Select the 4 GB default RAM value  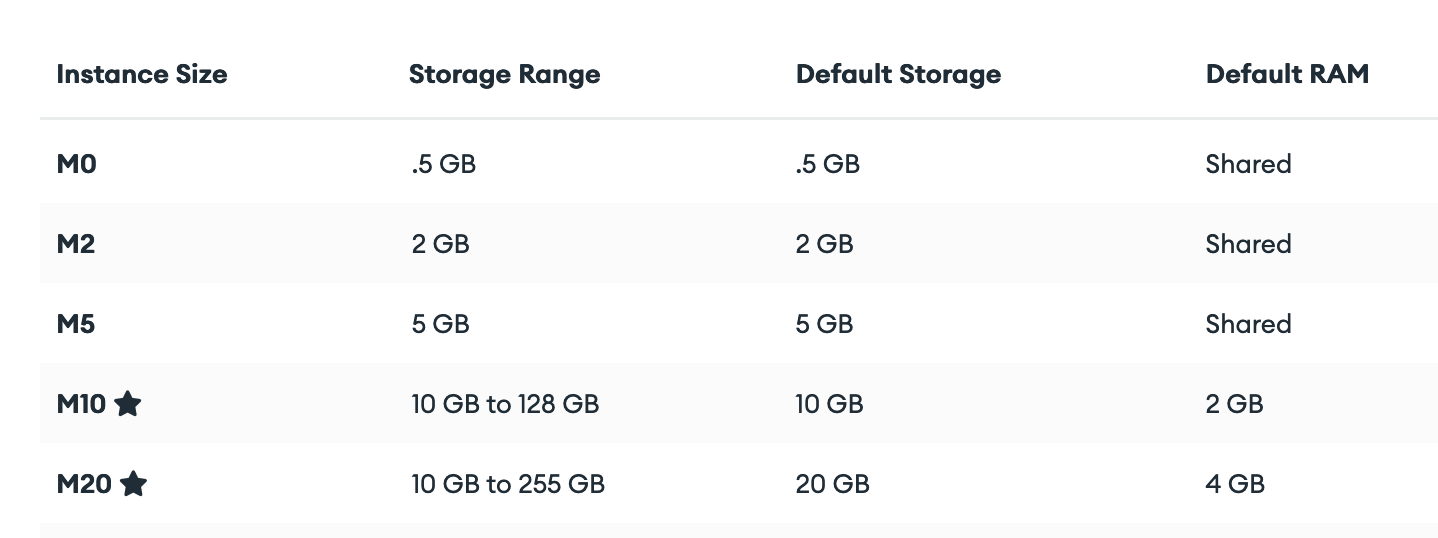1235,484
